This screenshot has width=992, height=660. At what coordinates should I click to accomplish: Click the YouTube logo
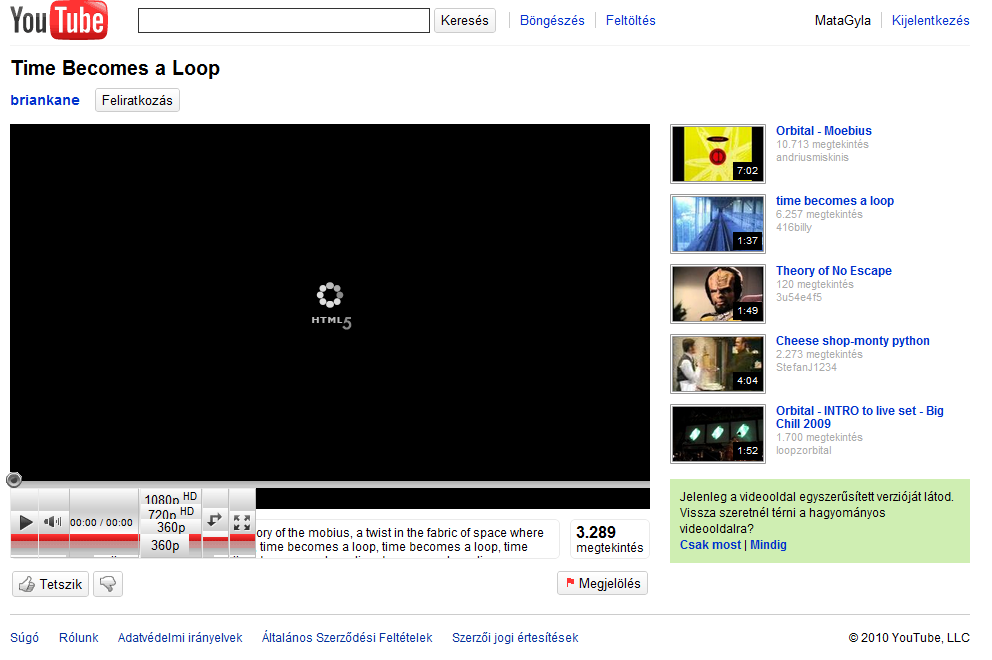click(x=59, y=20)
